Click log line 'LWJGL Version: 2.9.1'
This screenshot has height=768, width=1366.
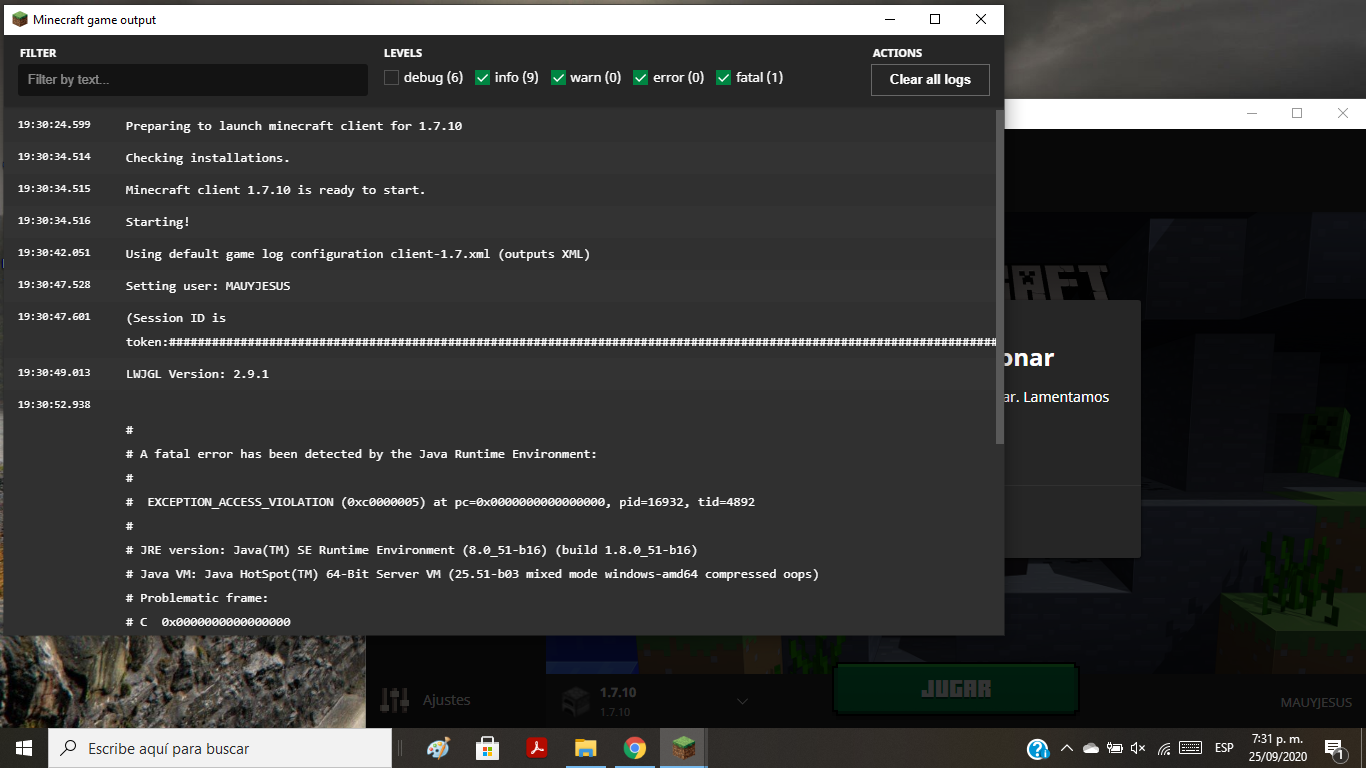(x=197, y=374)
